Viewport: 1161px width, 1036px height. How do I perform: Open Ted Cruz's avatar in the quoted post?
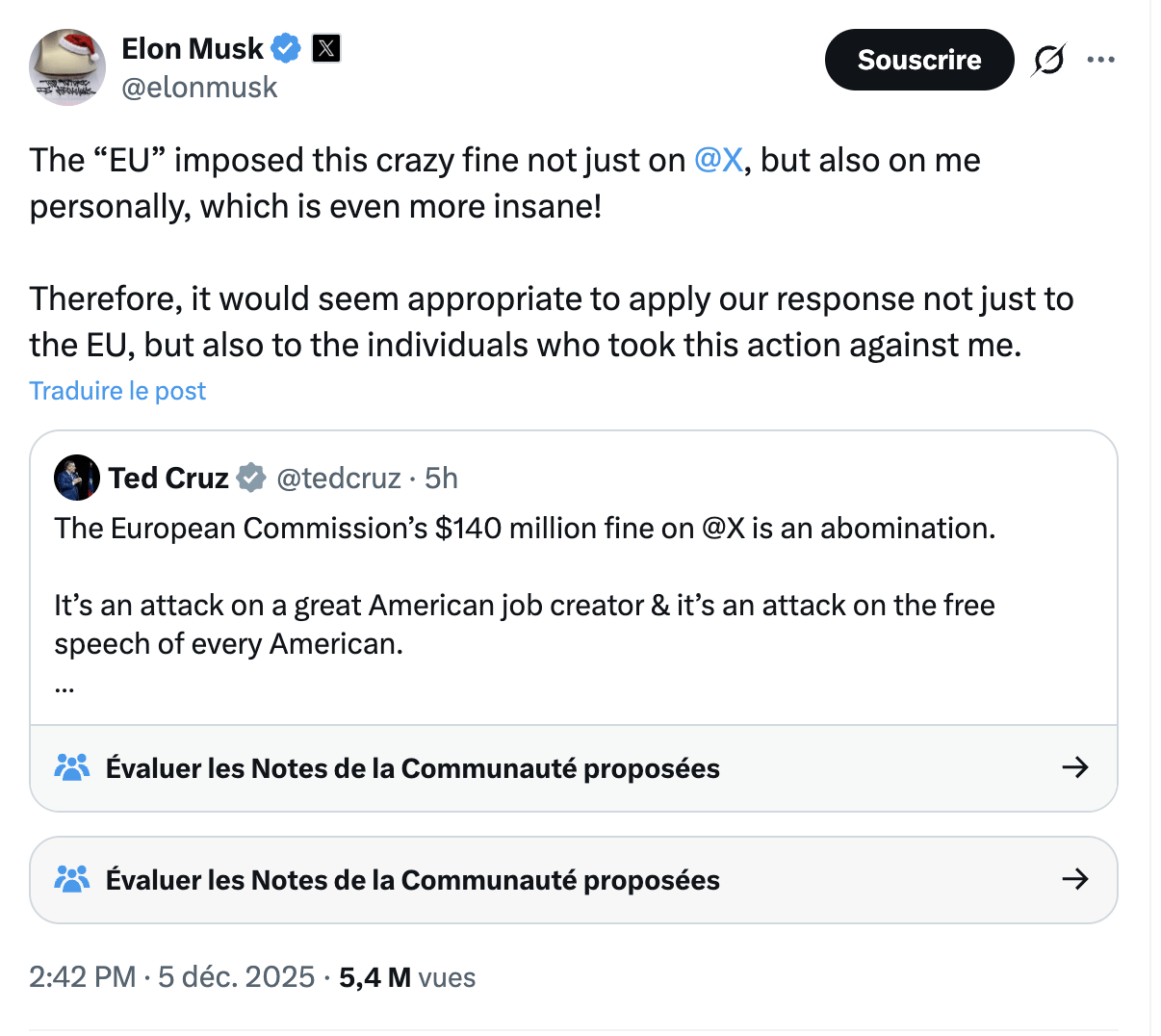coord(77,478)
